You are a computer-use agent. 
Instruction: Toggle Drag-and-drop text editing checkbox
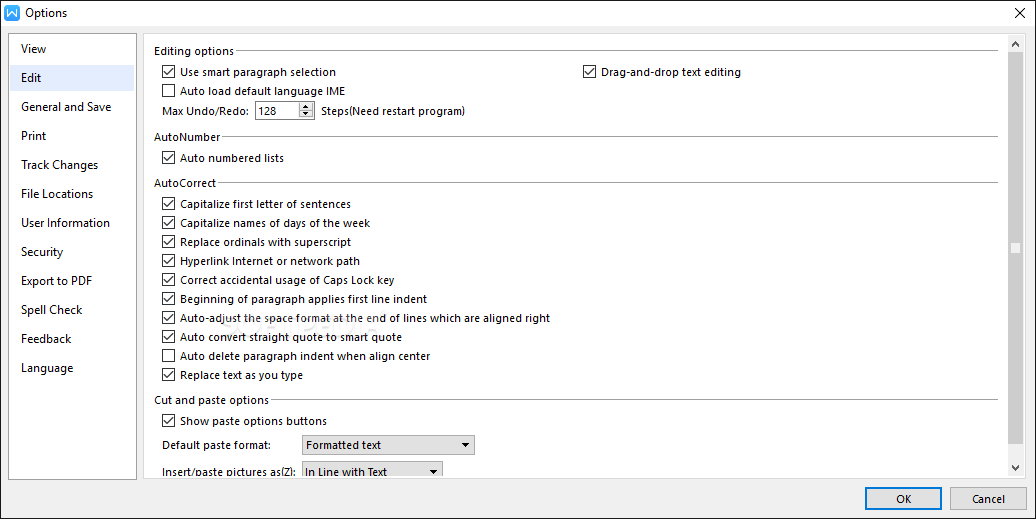[x=589, y=71]
